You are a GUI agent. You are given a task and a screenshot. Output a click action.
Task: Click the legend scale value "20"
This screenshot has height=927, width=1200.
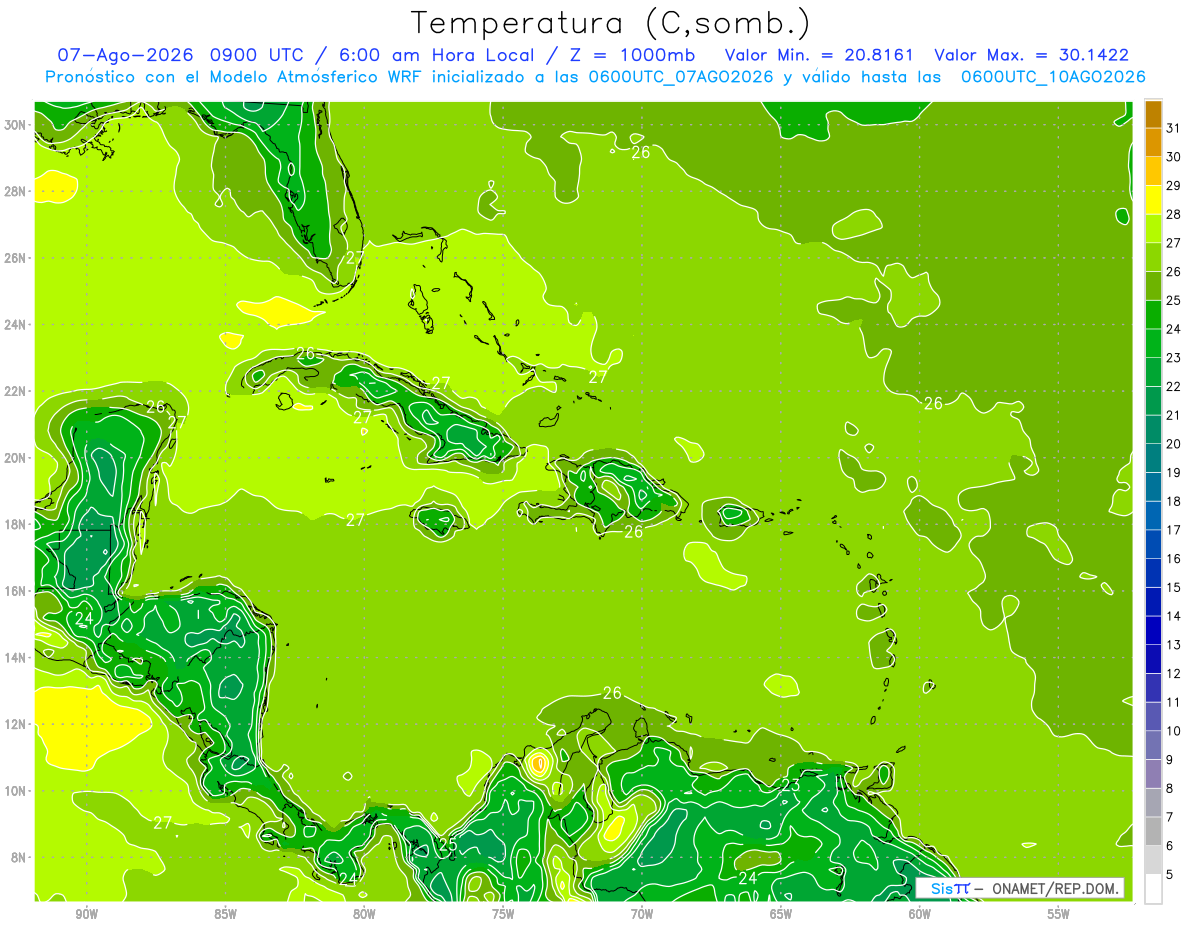click(1174, 444)
